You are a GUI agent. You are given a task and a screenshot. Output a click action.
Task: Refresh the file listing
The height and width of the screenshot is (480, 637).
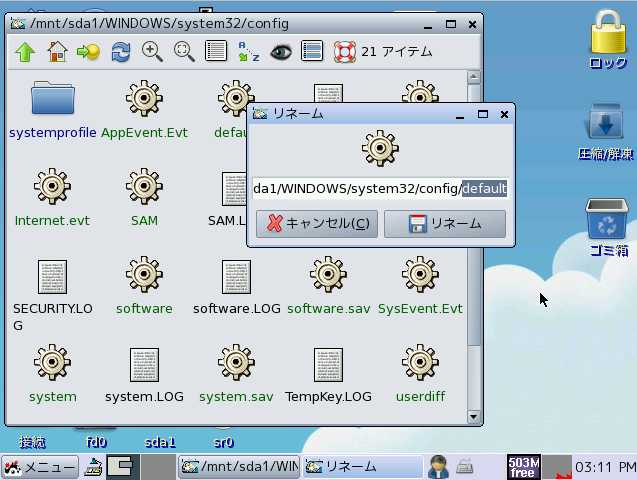tap(121, 51)
